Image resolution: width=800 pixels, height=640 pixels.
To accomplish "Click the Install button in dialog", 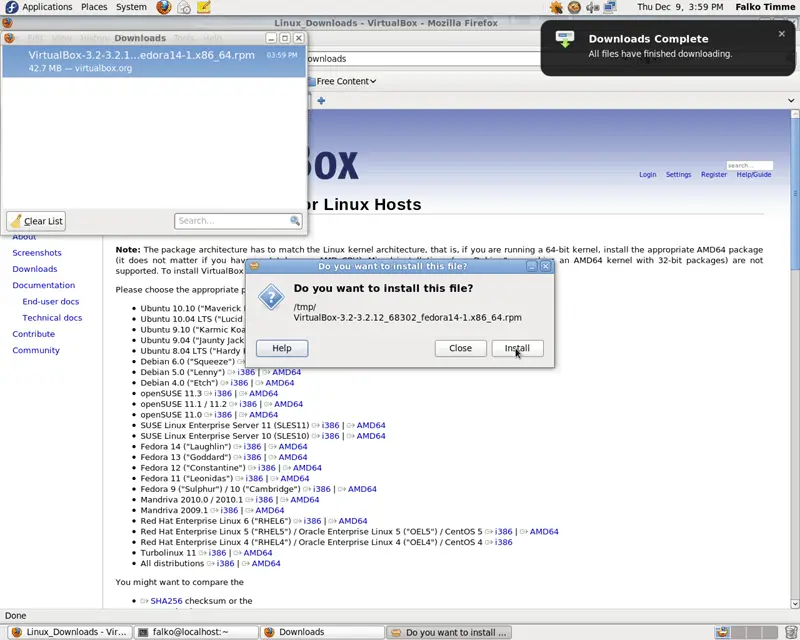I will [517, 348].
